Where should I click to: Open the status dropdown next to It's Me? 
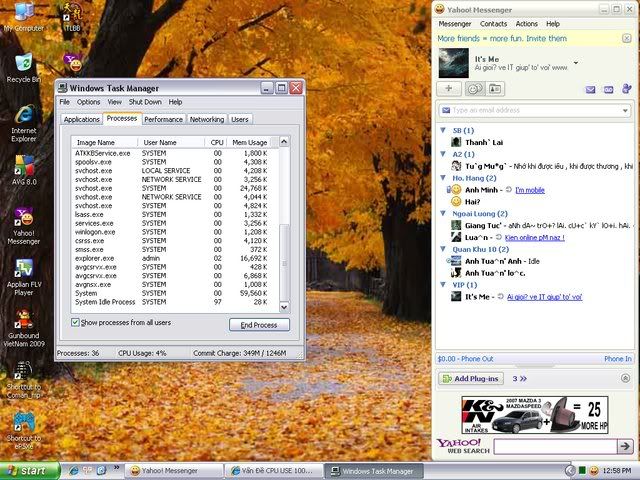576,63
